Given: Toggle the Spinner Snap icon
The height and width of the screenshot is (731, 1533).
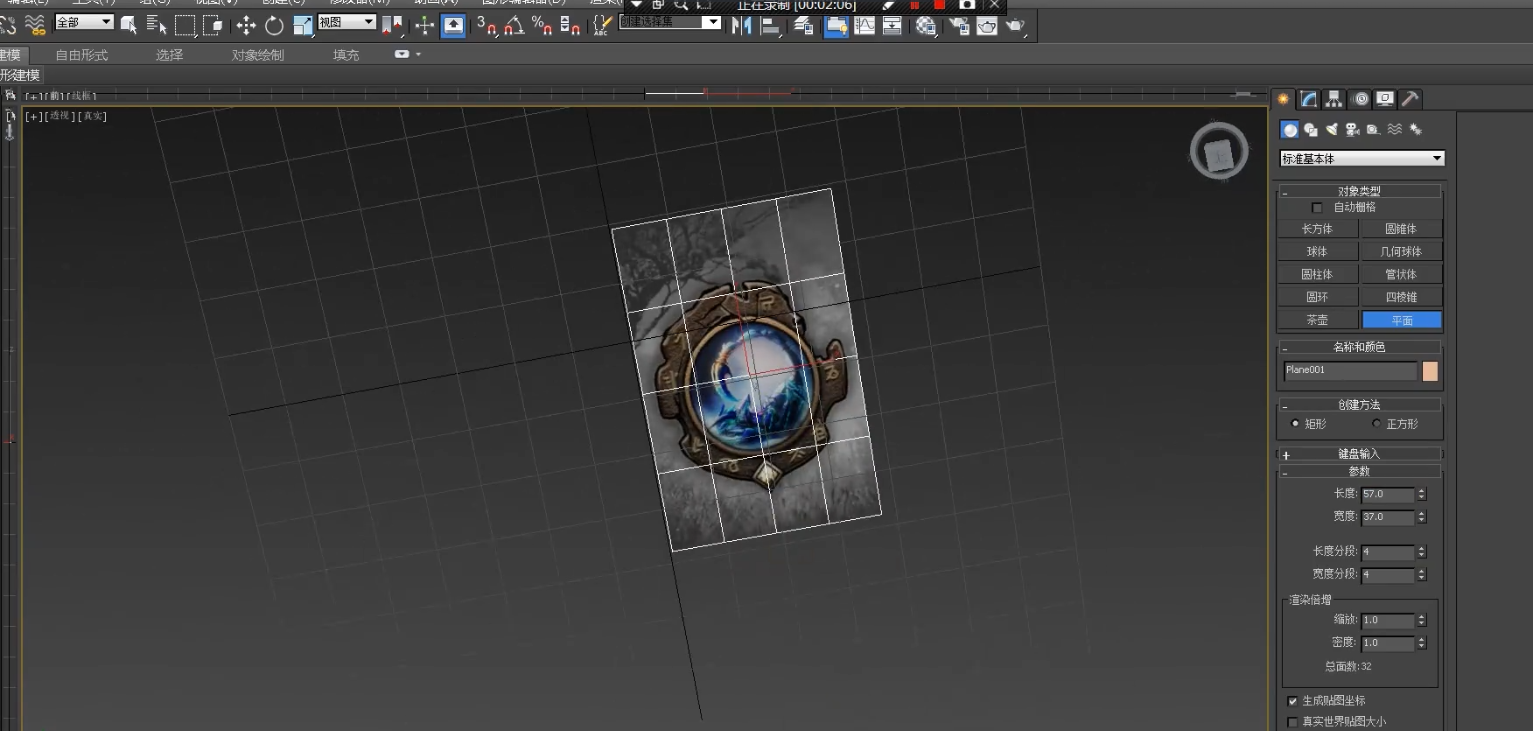Looking at the screenshot, I should coord(570,25).
